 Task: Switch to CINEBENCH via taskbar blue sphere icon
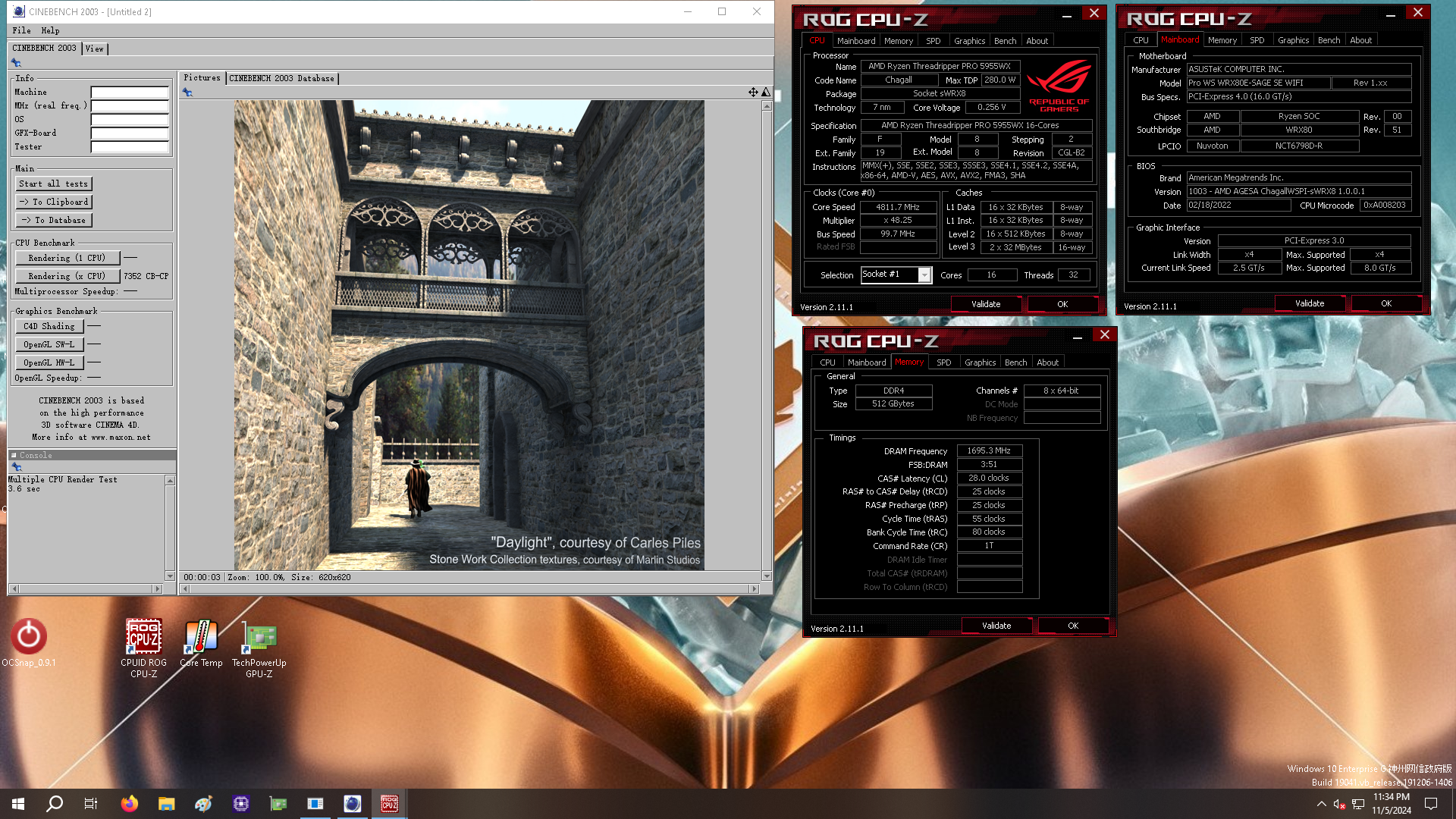(353, 804)
